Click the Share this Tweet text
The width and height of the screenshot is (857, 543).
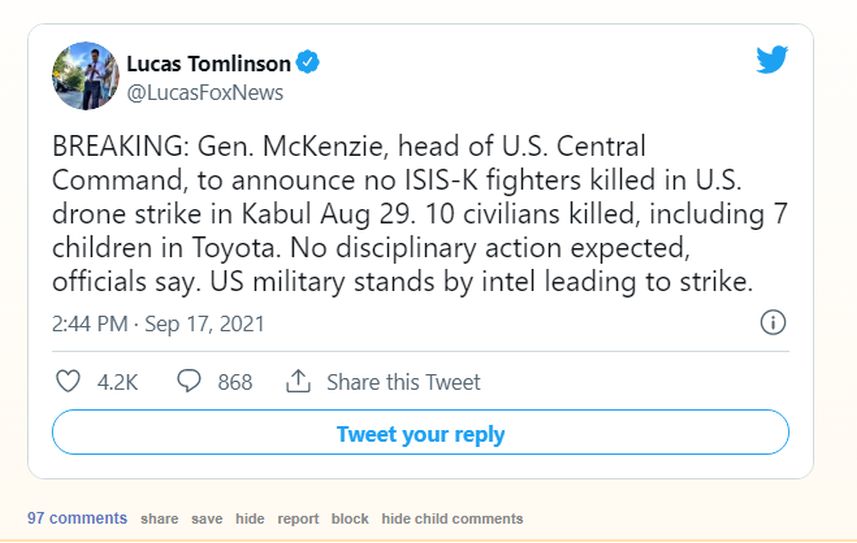[403, 382]
